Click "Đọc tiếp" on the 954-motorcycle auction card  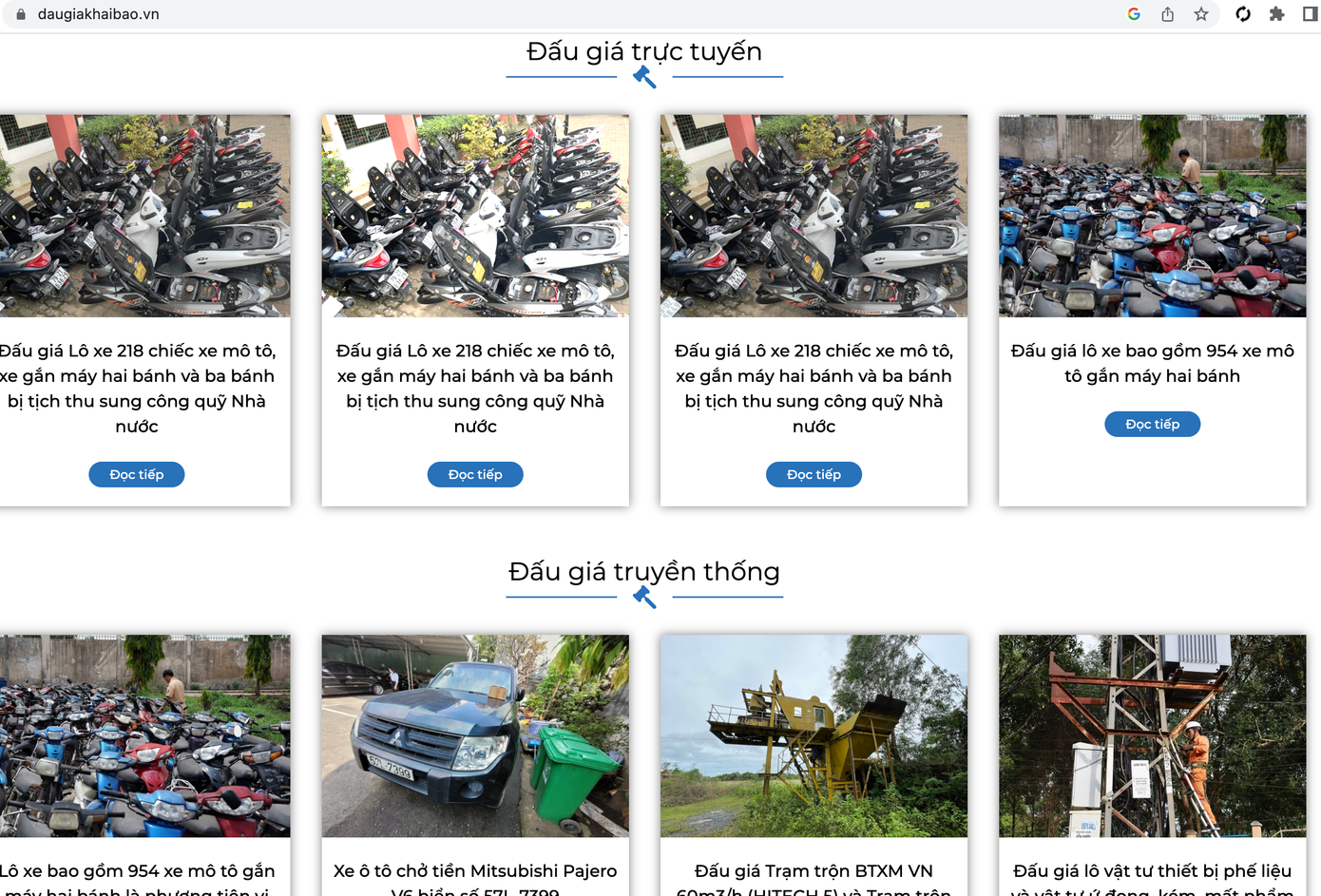click(1152, 424)
